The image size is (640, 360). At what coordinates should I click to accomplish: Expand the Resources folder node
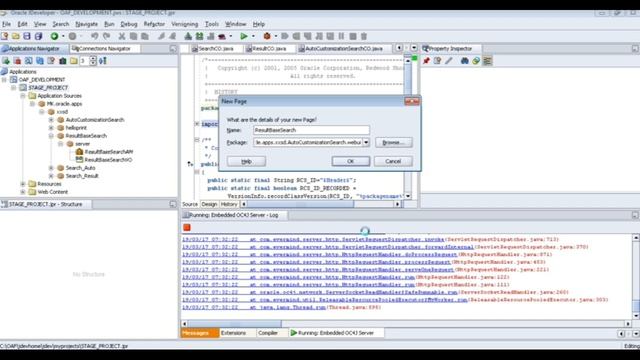tap(23, 184)
